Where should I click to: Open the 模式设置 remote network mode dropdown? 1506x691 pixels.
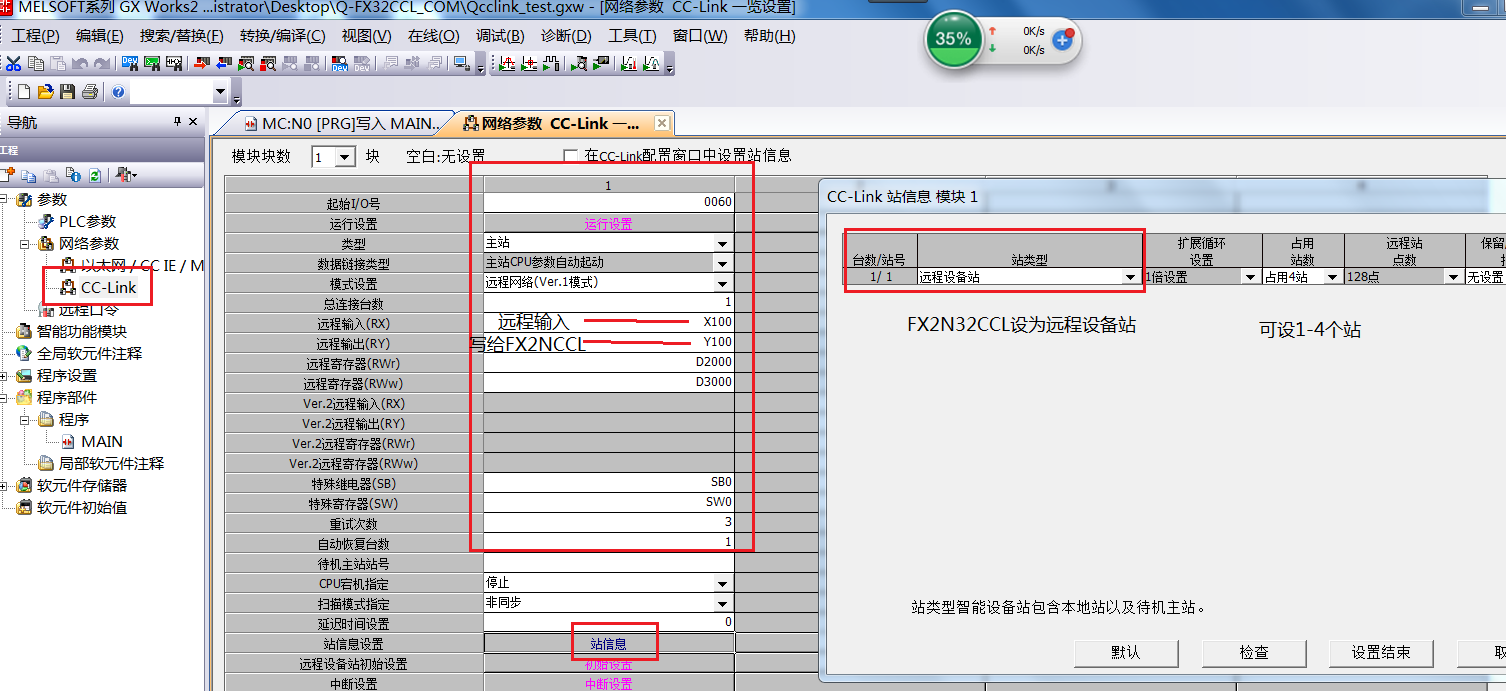[722, 284]
